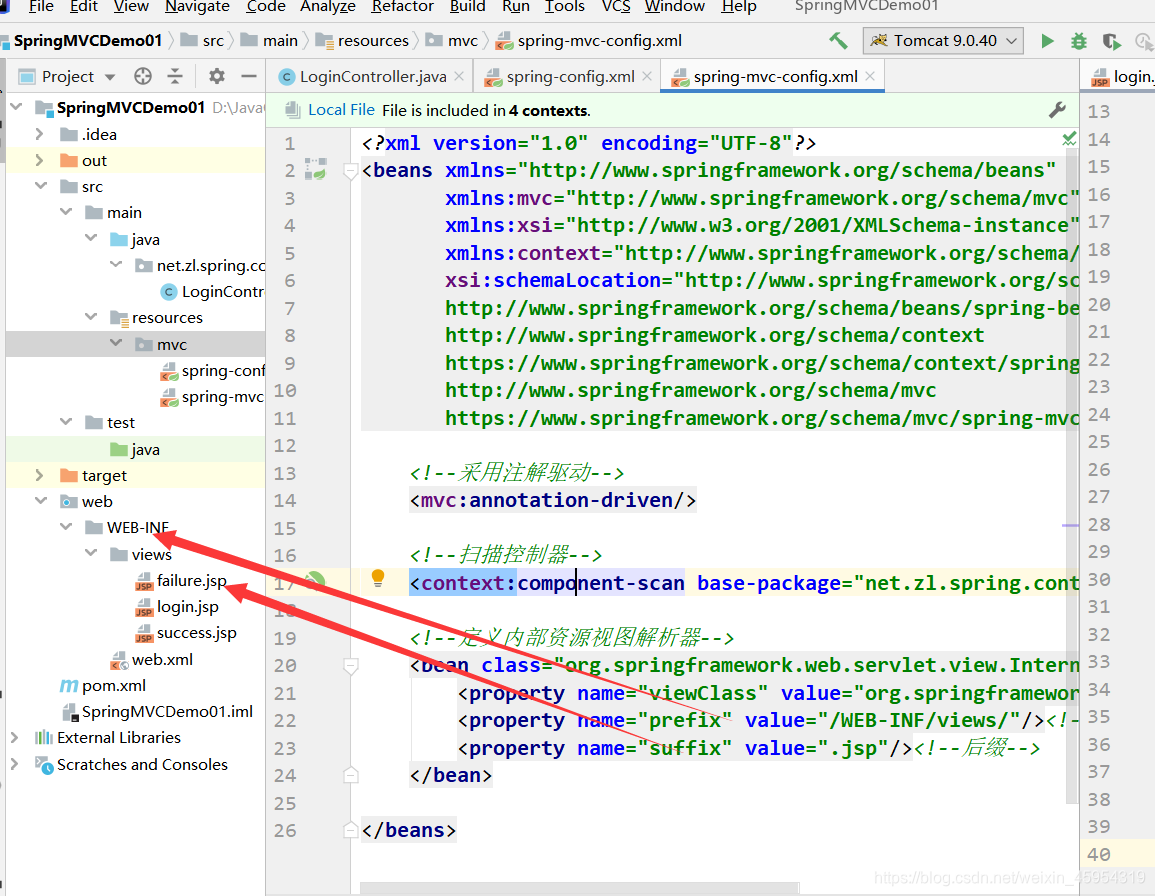Collapse the WEB-INF folder
Viewport: 1155px width, 896px height.
[x=66, y=528]
